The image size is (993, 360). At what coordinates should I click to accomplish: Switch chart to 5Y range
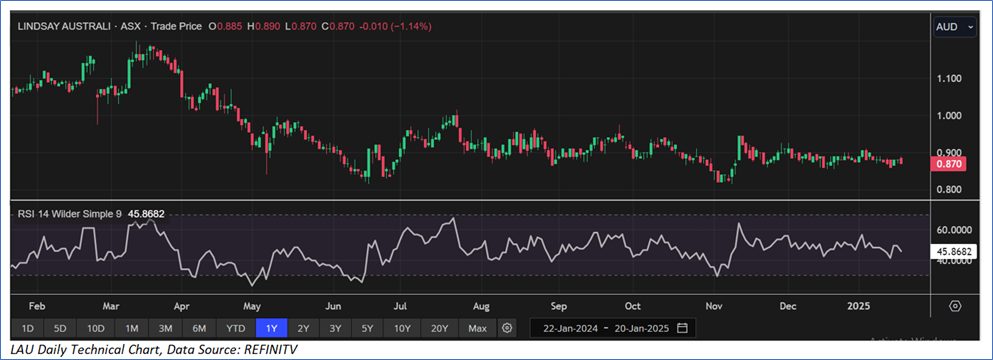point(368,328)
